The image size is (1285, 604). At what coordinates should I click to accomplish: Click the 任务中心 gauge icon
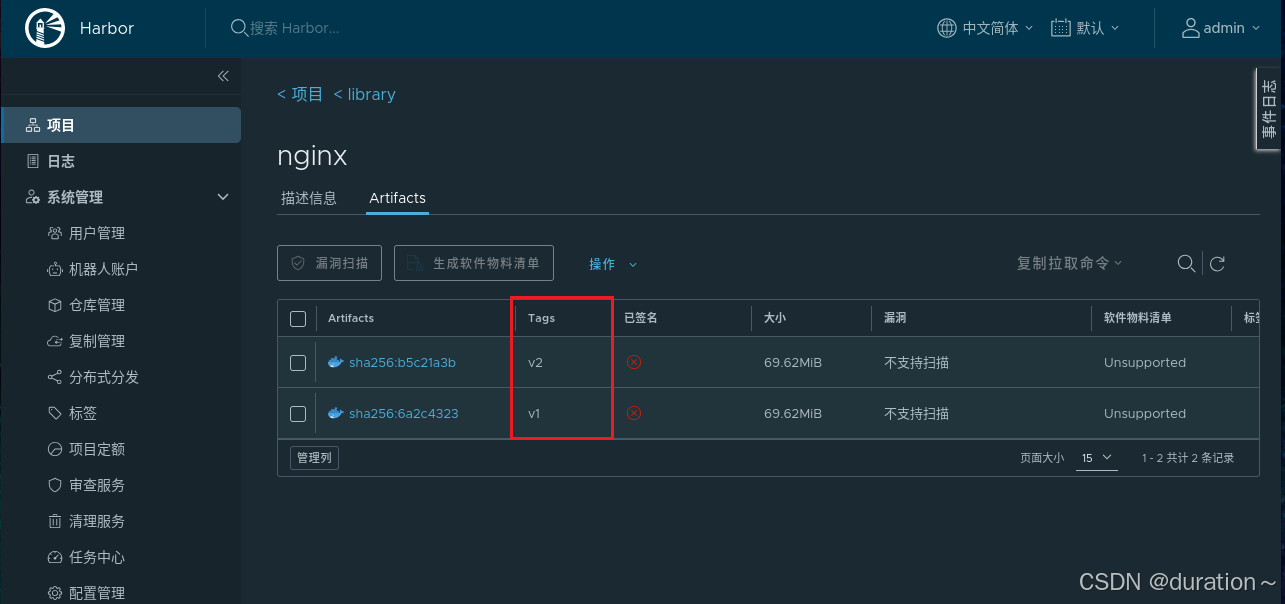(55, 557)
